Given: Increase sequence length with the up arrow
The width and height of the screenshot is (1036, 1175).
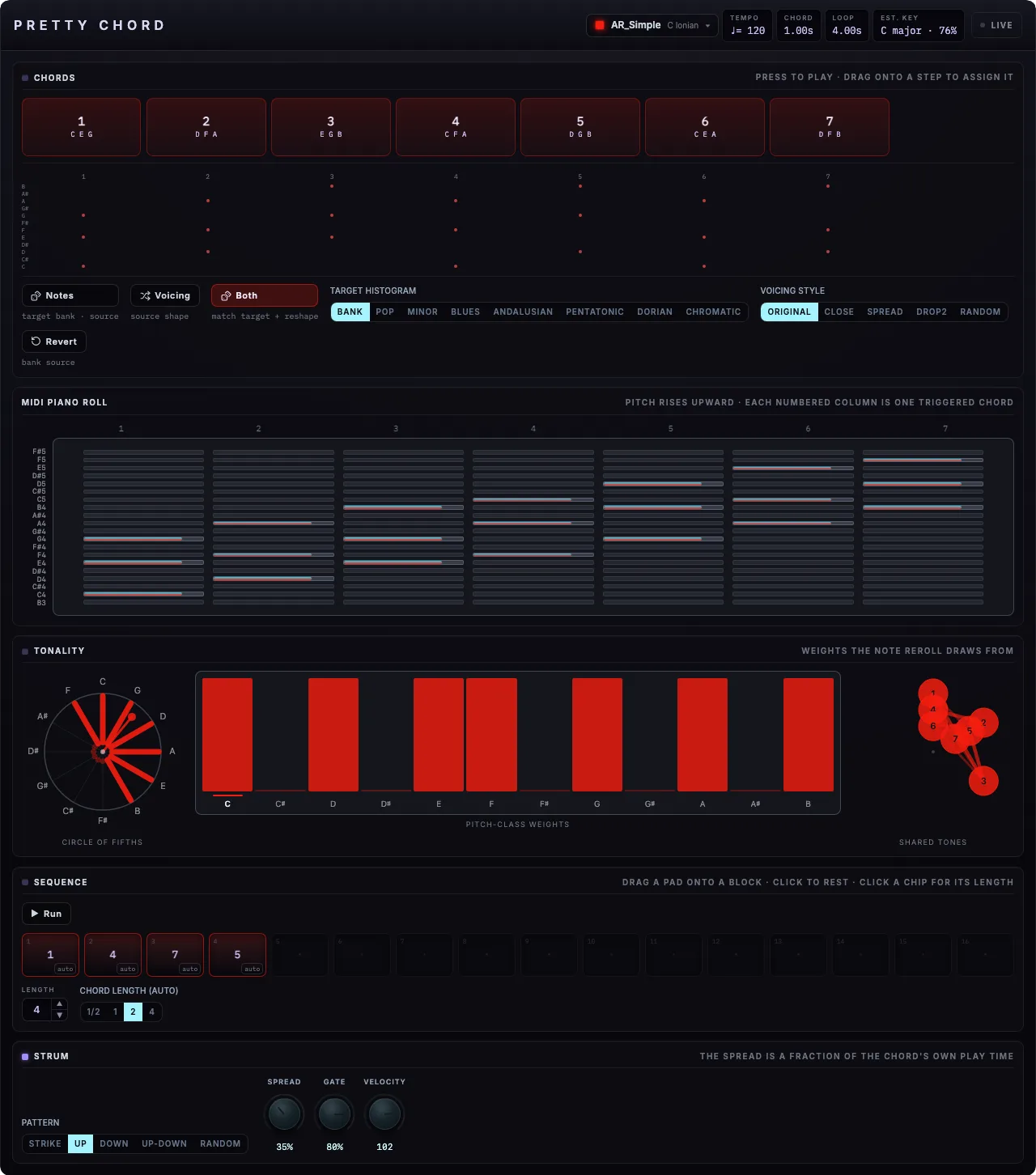Looking at the screenshot, I should [x=59, y=1004].
